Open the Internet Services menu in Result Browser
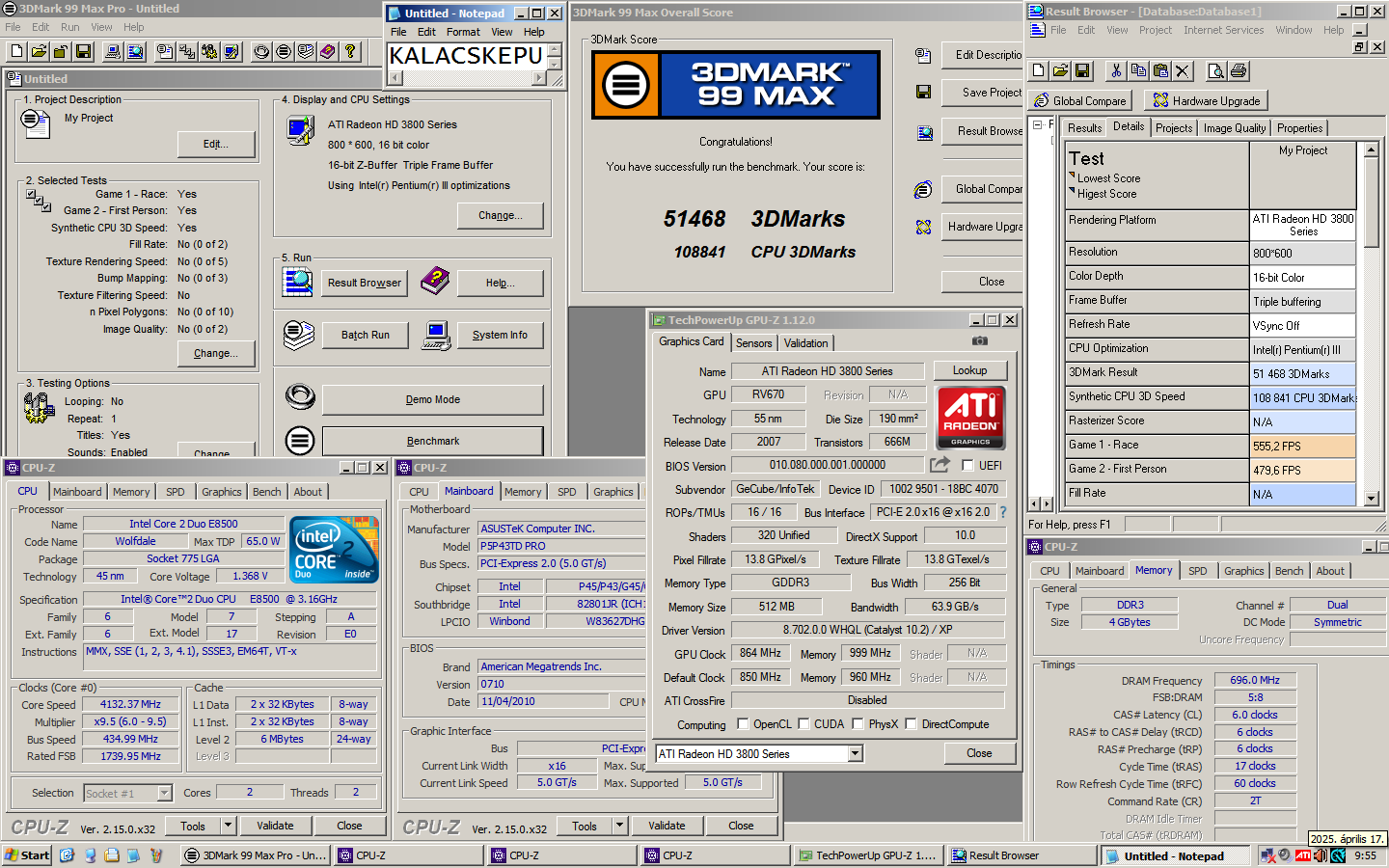The height and width of the screenshot is (868, 1389). coord(1223,30)
